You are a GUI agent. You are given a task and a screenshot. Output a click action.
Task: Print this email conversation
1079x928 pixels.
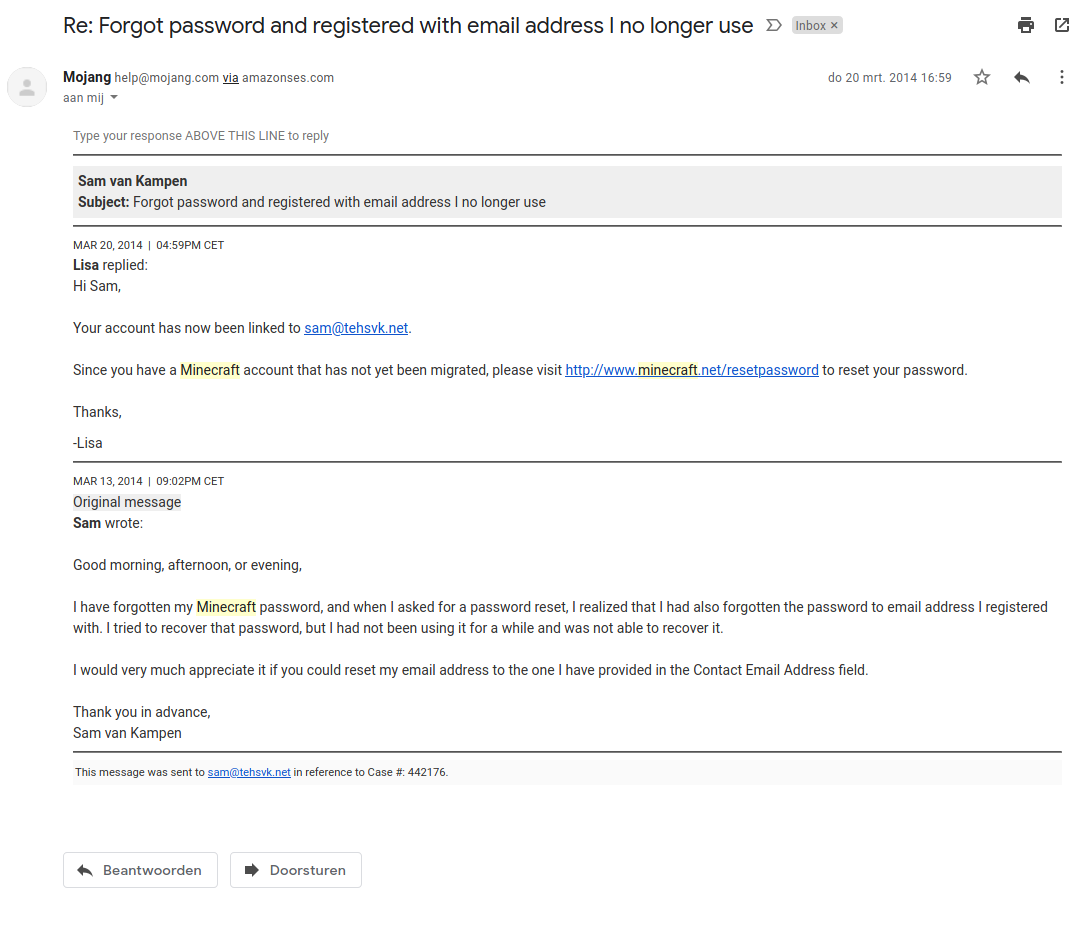click(x=1026, y=26)
